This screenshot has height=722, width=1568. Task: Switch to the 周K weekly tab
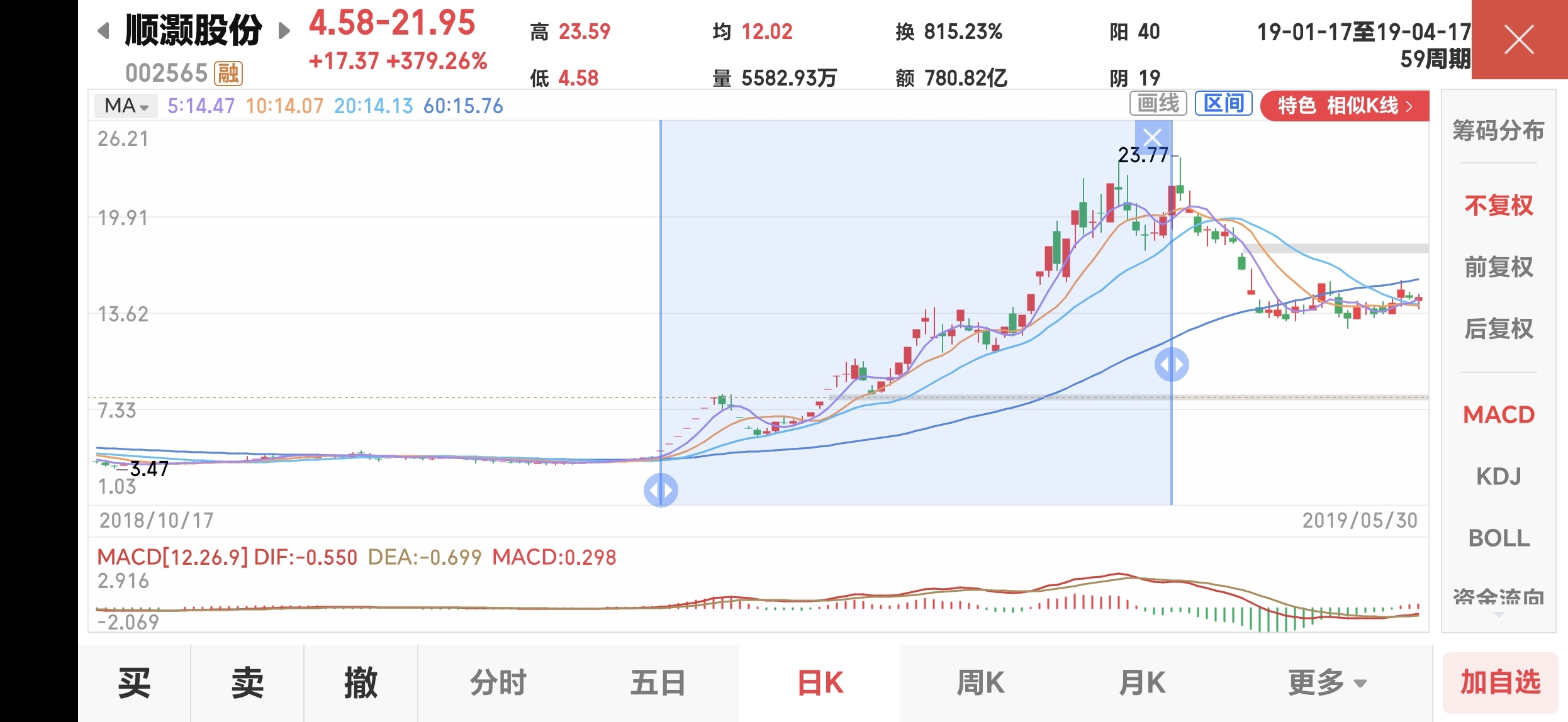click(x=980, y=683)
